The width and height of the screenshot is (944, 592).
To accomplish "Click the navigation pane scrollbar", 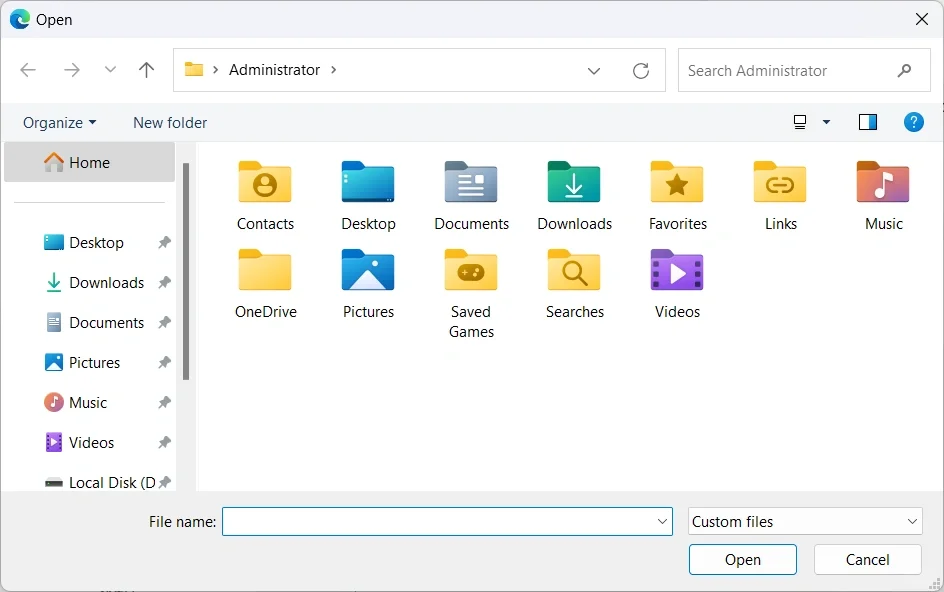I will point(186,271).
